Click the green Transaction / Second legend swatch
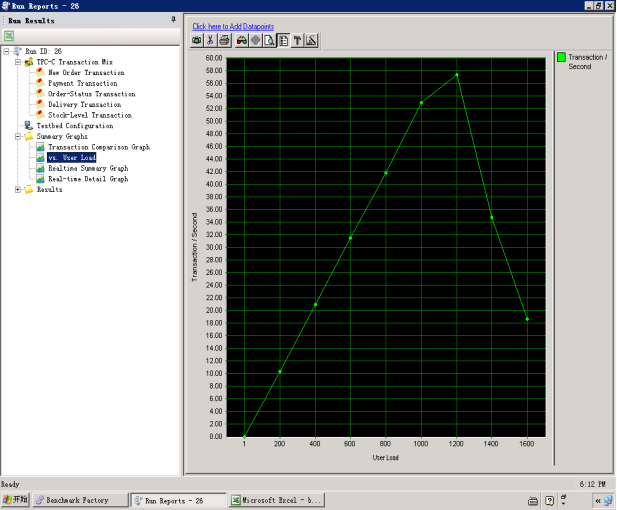Image resolution: width=617 pixels, height=510 pixels. point(561,57)
